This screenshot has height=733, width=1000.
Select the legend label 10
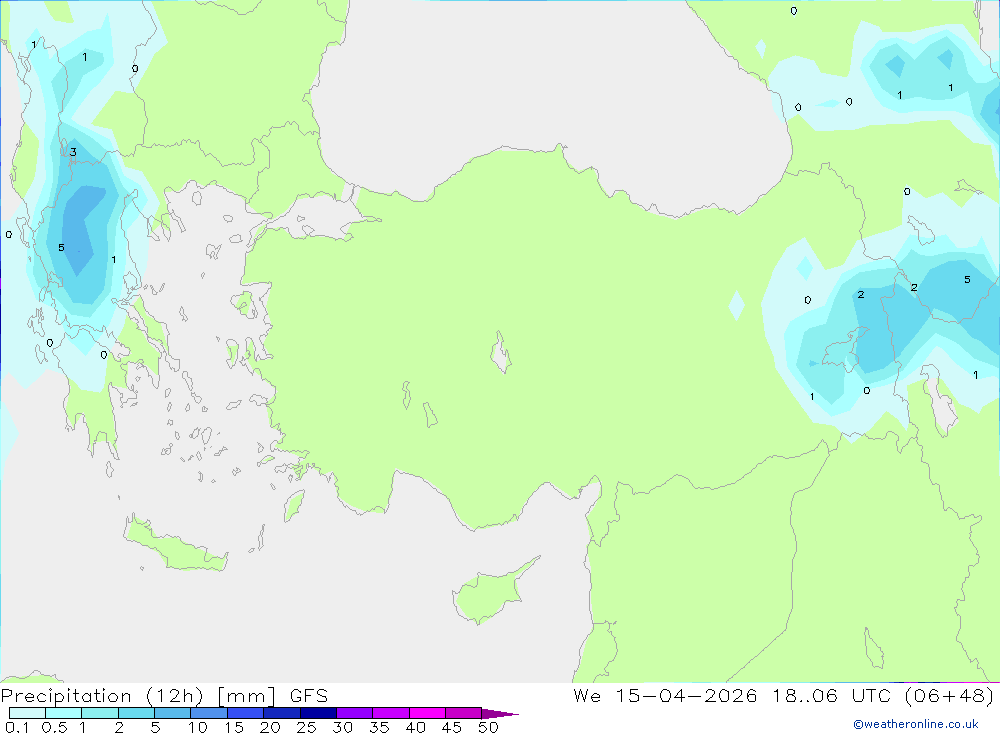pos(198,727)
